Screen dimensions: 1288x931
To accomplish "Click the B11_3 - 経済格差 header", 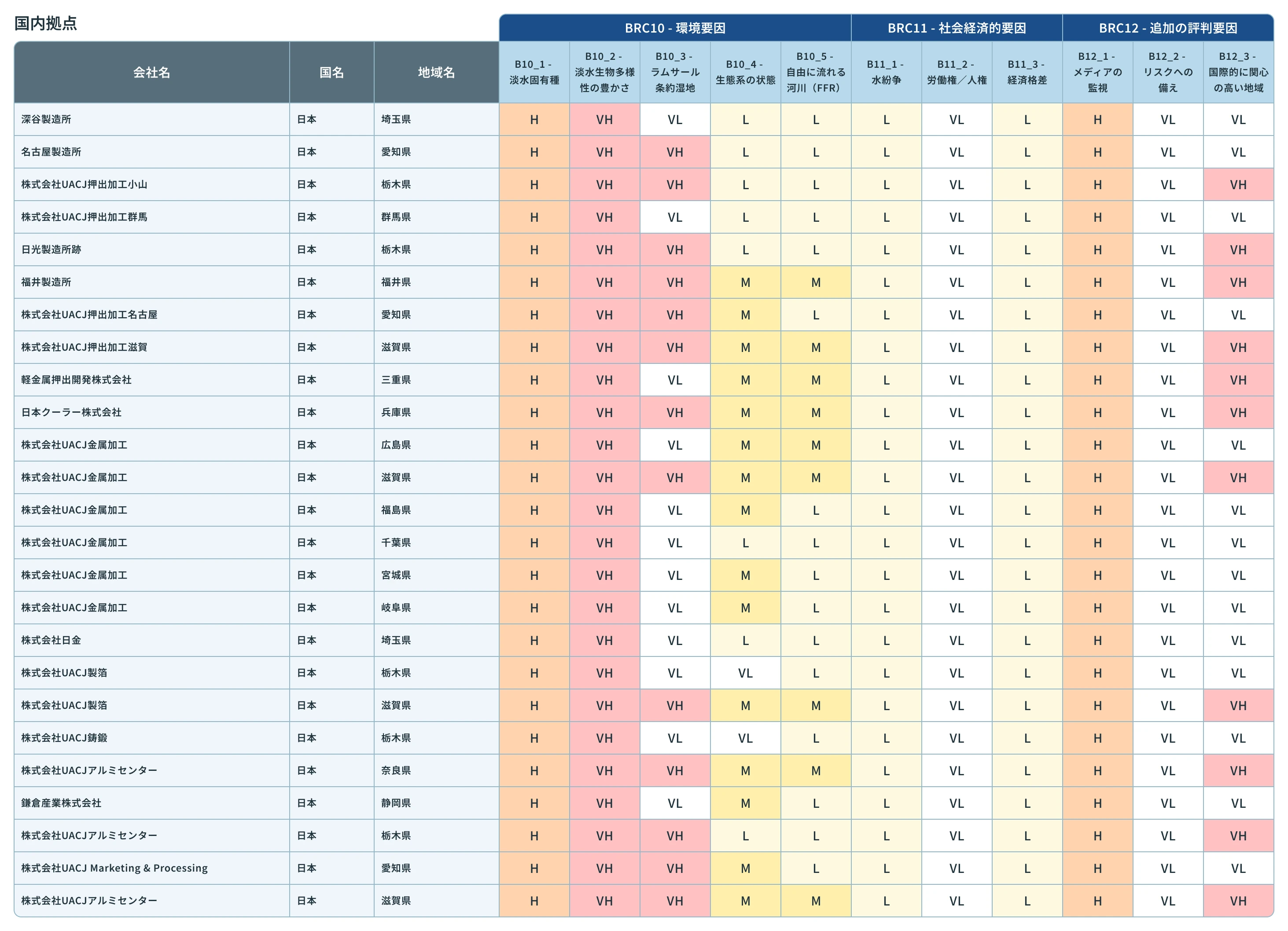I will click(x=1027, y=72).
